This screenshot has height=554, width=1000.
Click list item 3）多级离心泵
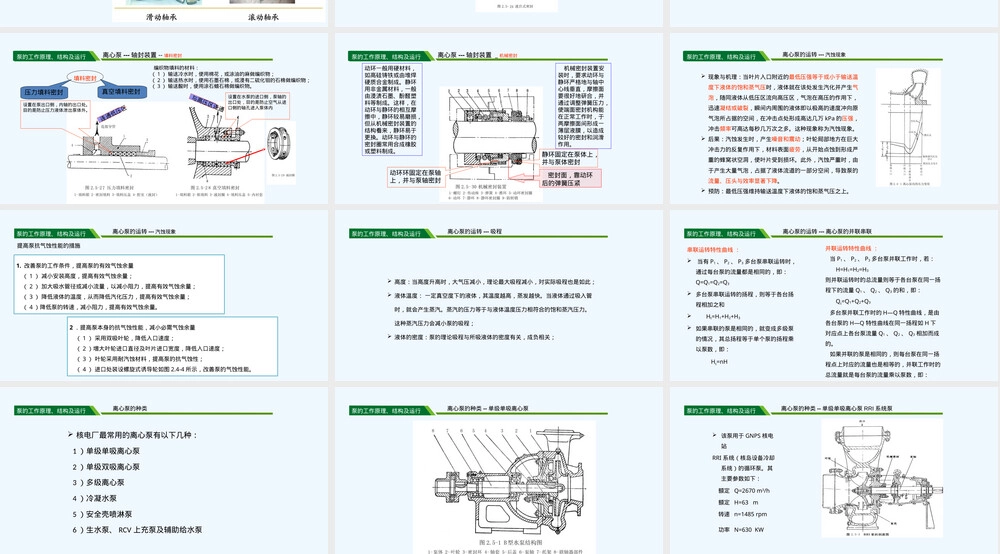coord(98,483)
